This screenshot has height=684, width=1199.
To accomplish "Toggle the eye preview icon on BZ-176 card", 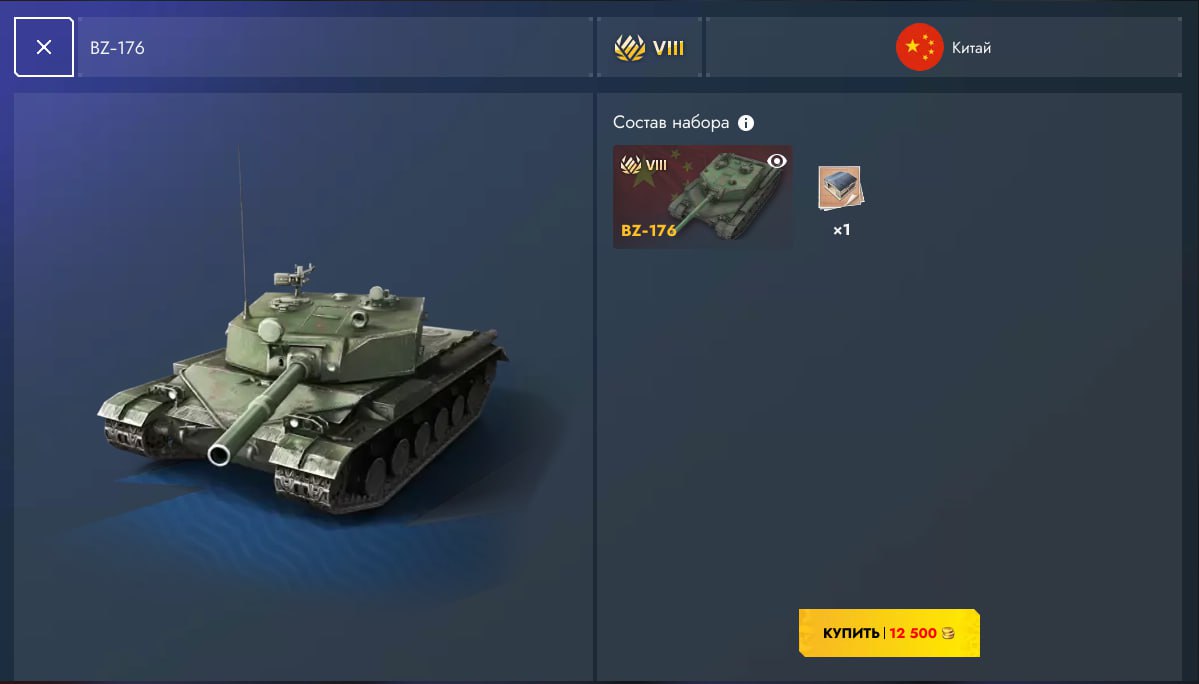I will click(x=776, y=161).
